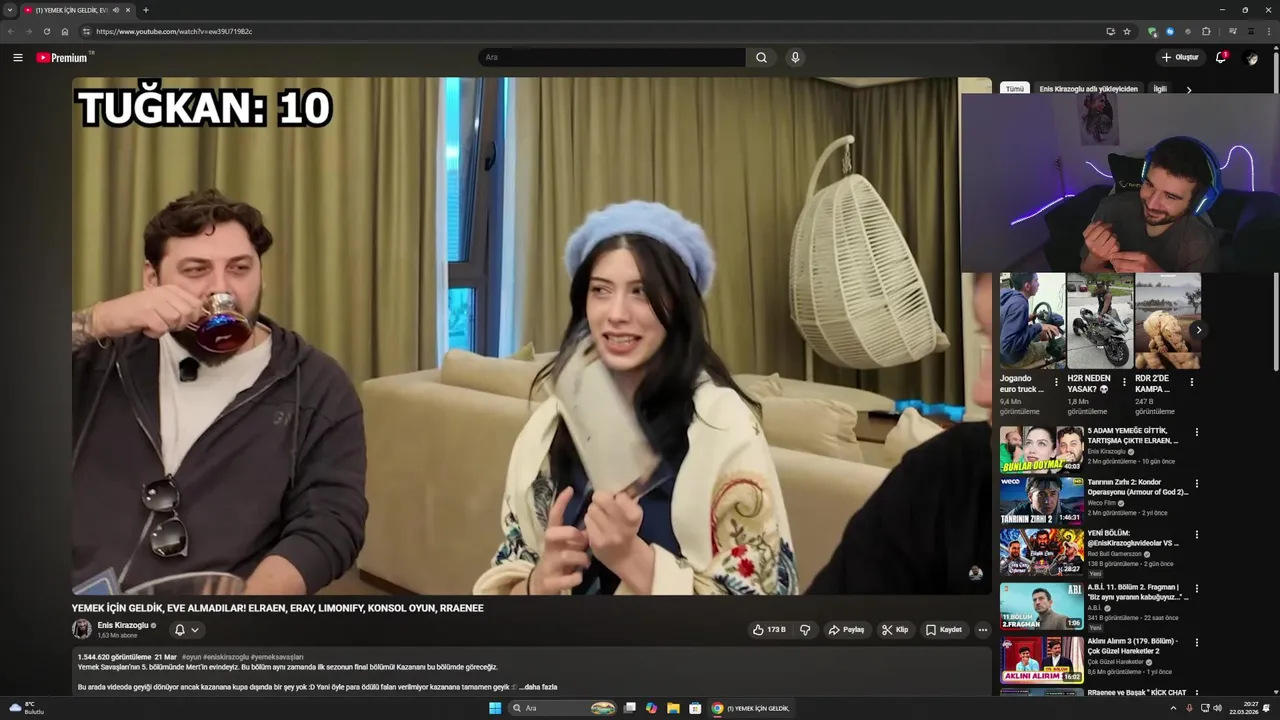Select the Enis Kirazoglu adlı yükleyiciden chip
This screenshot has height=720, width=1280.
click(1088, 89)
